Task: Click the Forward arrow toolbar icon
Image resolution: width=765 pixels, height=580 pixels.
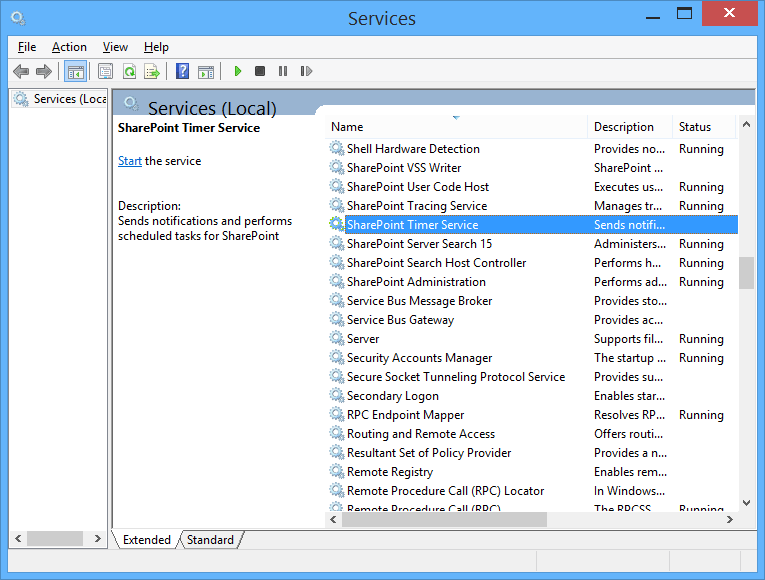Action: [44, 72]
